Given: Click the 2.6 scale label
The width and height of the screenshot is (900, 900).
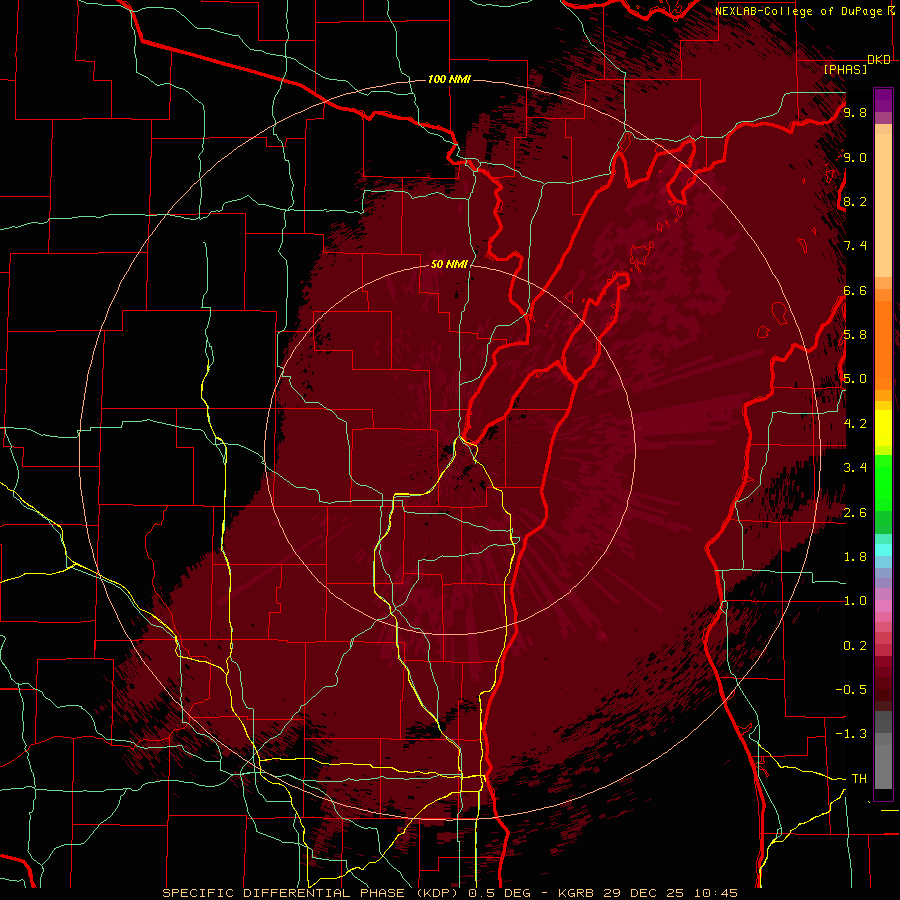Looking at the screenshot, I should 855,512.
